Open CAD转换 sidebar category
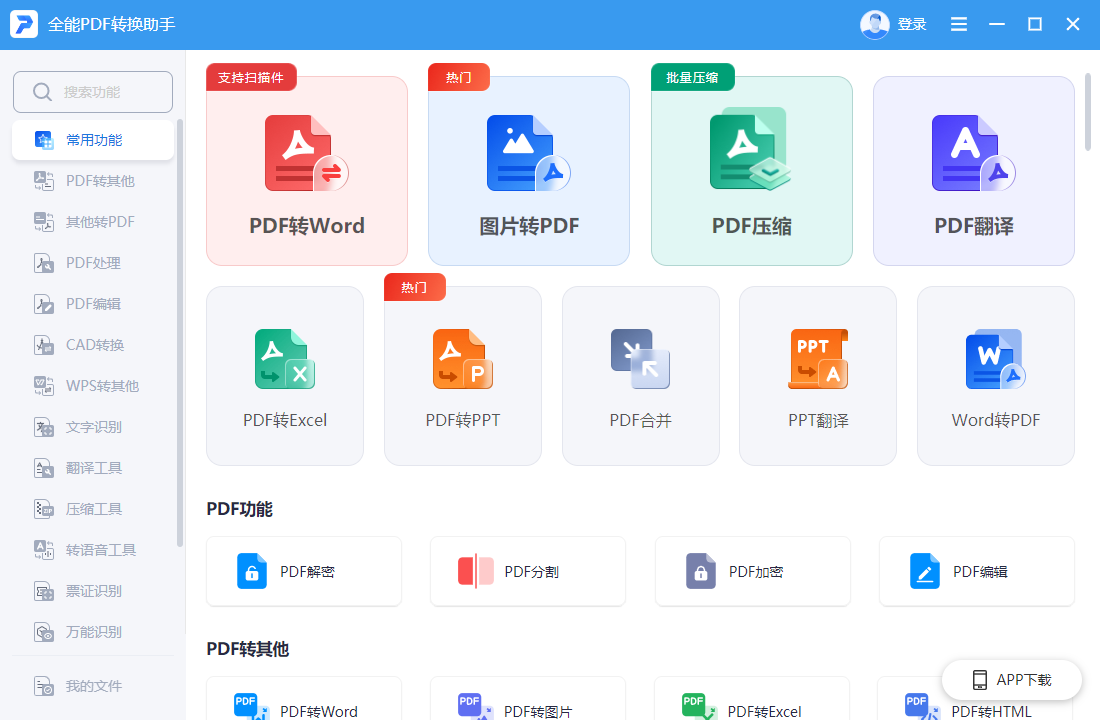The width and height of the screenshot is (1100, 720). [93, 345]
